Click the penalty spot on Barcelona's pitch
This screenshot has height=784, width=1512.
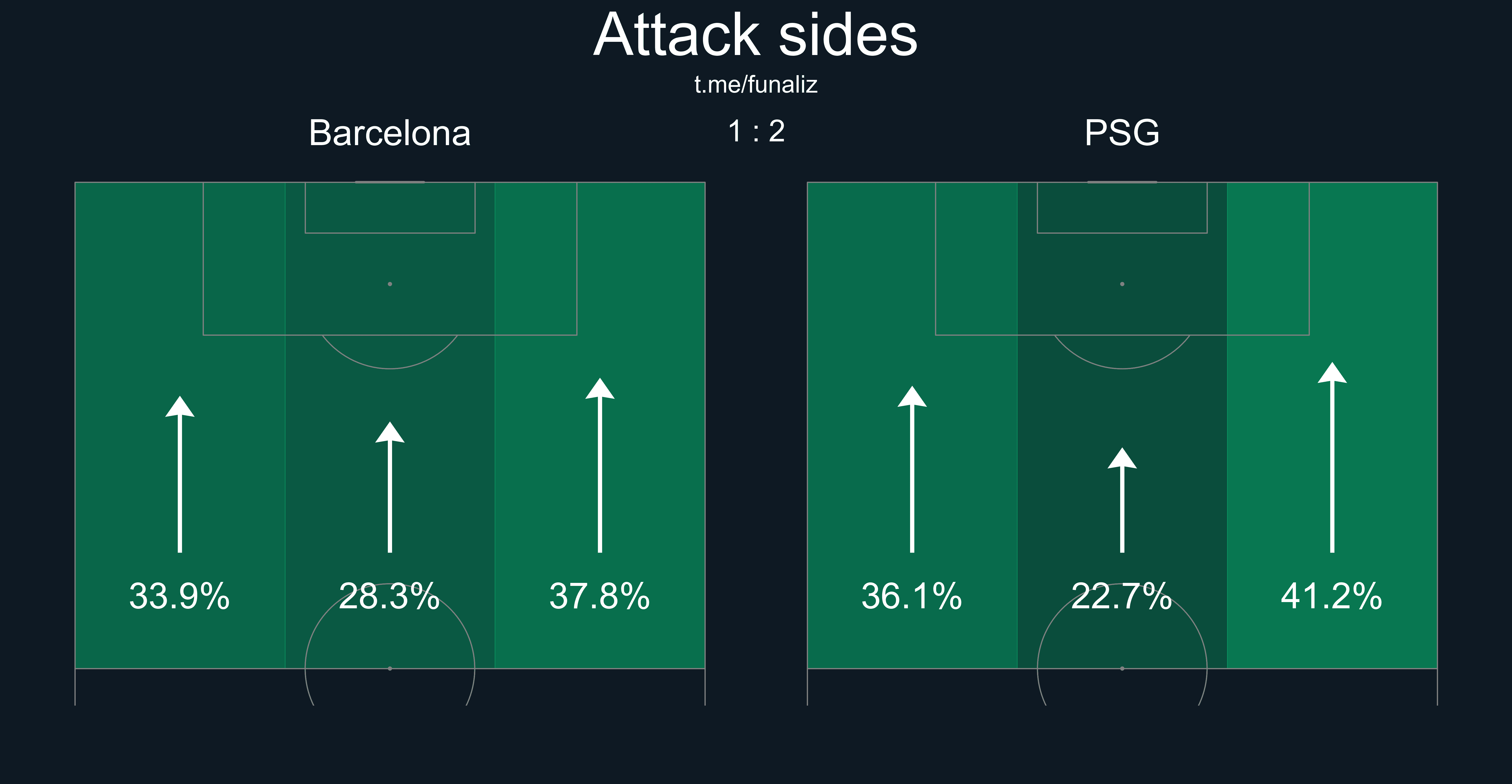click(x=390, y=284)
